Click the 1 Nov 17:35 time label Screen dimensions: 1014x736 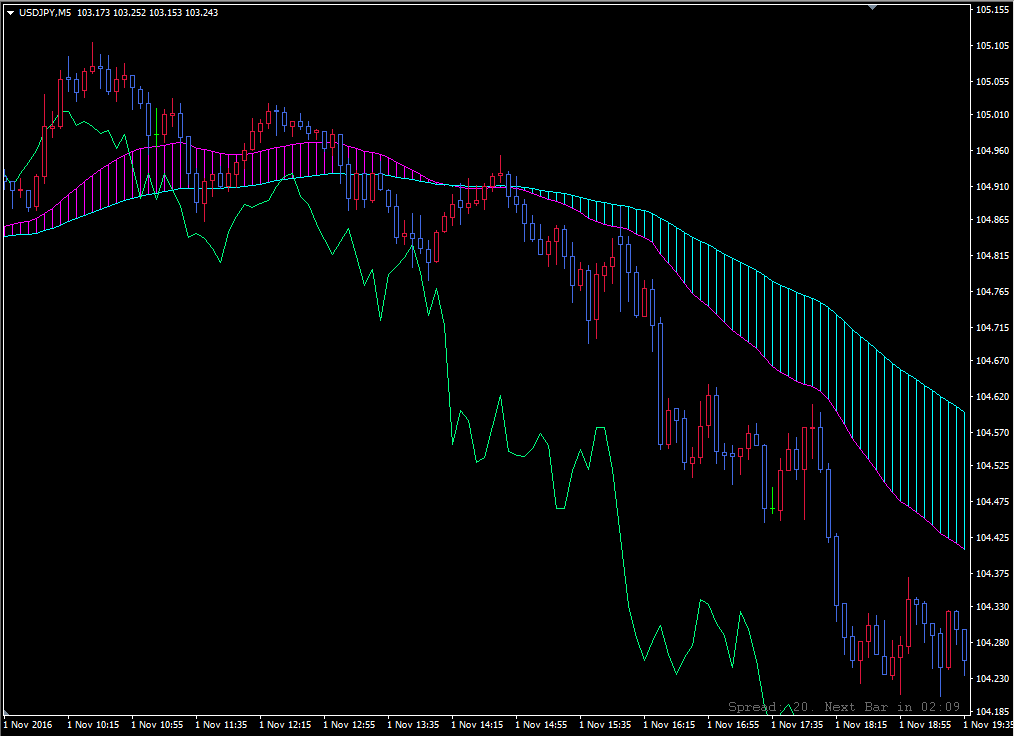(797, 724)
